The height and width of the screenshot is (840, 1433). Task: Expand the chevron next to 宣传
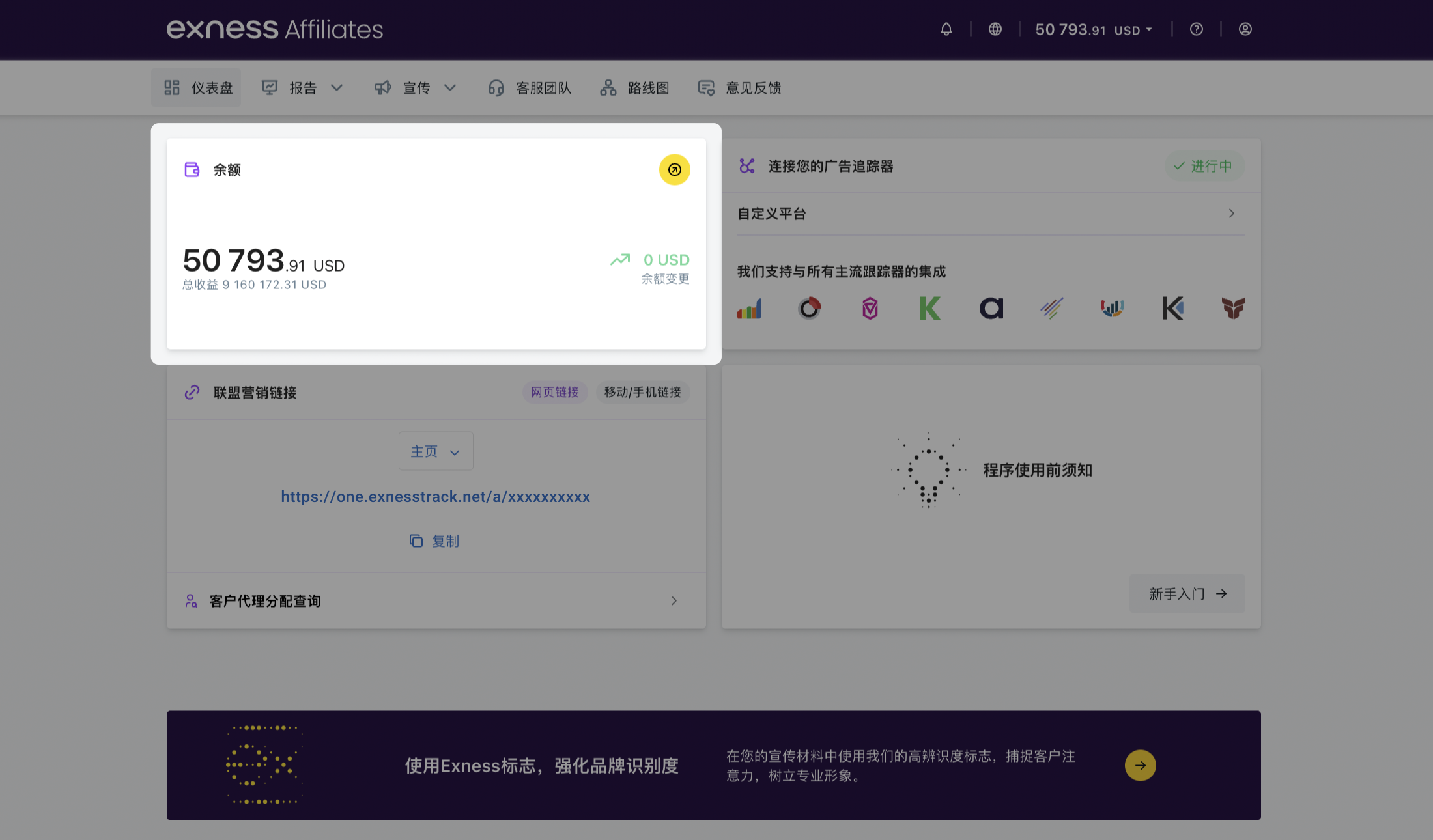coord(450,88)
